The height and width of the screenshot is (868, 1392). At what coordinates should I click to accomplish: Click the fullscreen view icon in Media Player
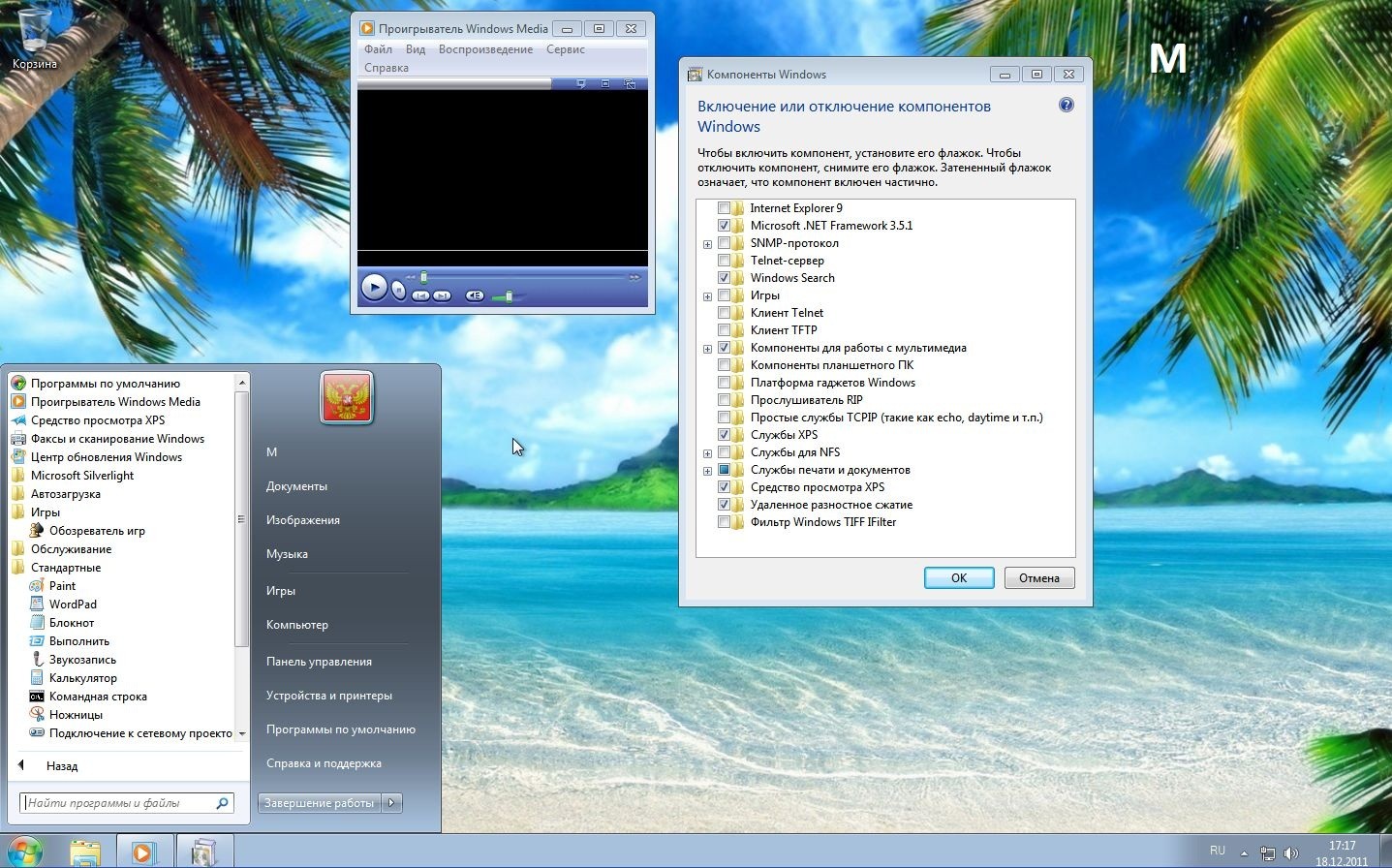pos(605,84)
